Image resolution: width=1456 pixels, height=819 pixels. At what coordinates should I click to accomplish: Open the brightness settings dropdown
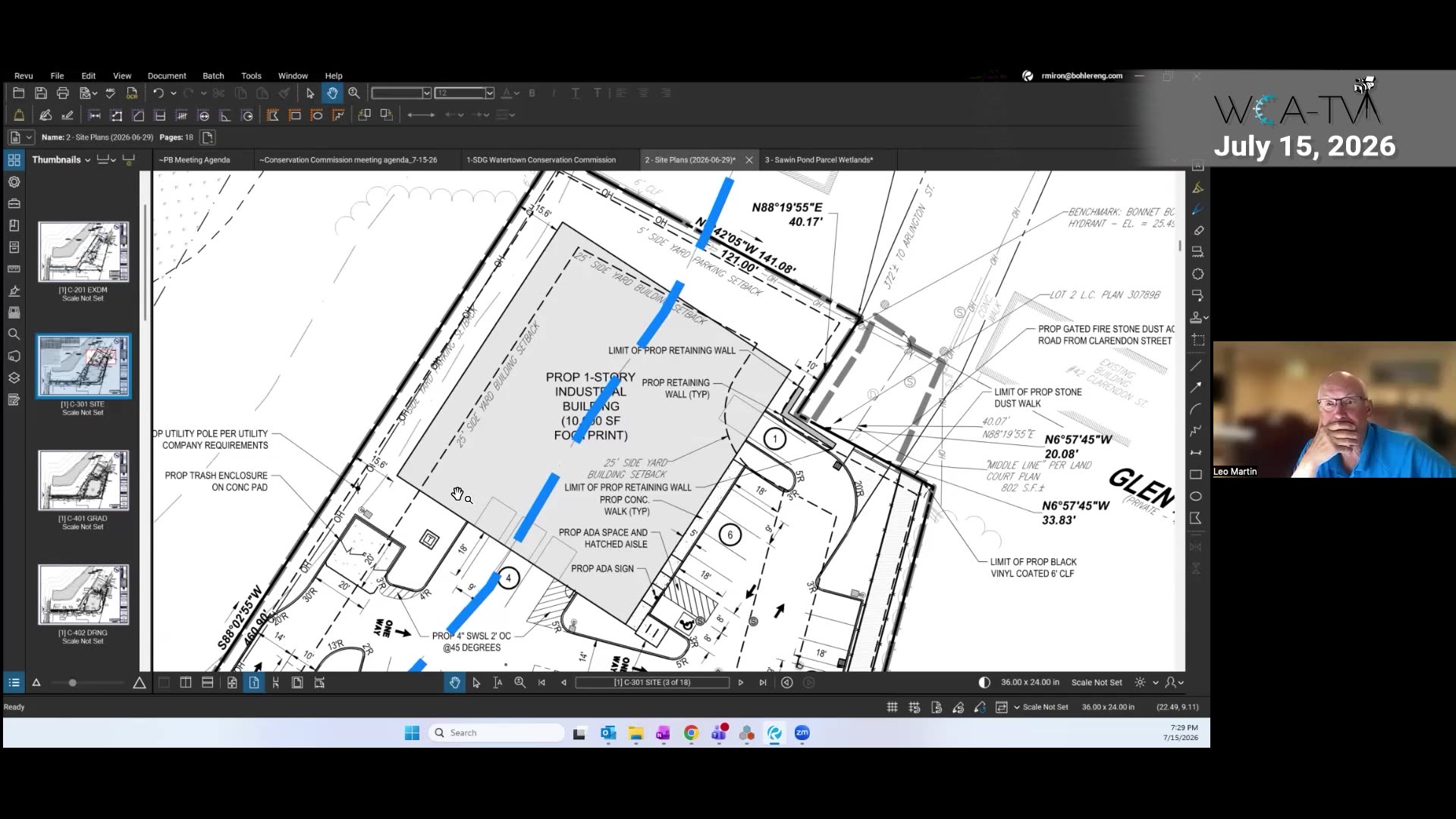[x=1156, y=683]
